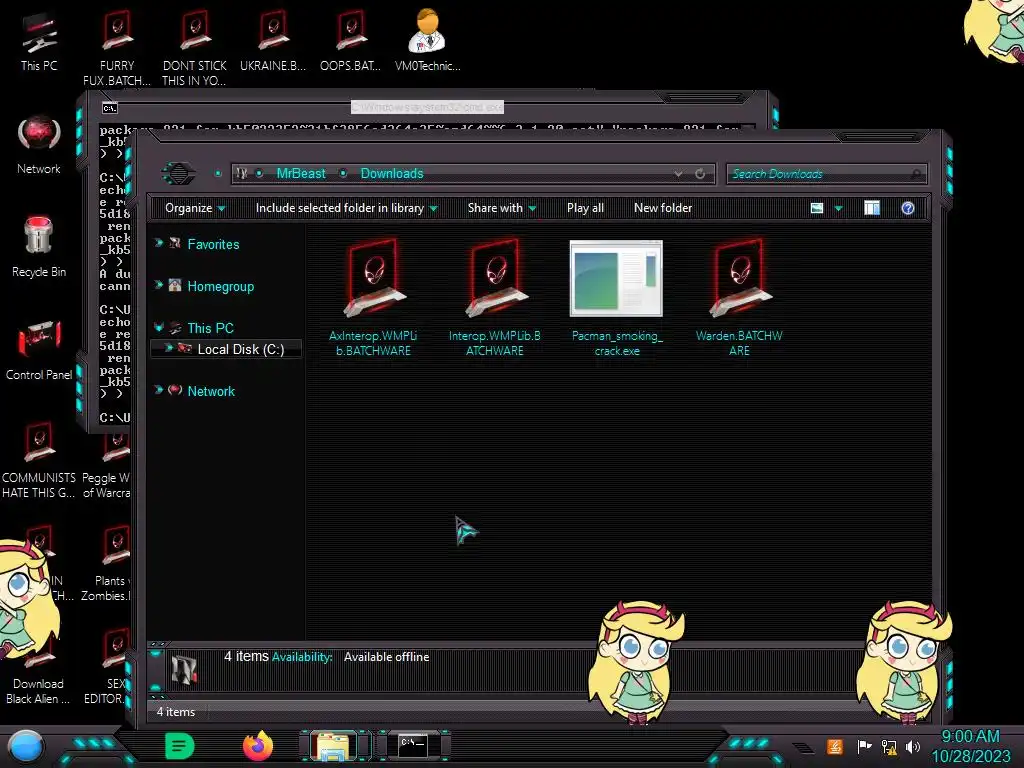Screen dimensions: 1024x768
Task: Click cmd window title bar icon
Action: click(x=110, y=108)
